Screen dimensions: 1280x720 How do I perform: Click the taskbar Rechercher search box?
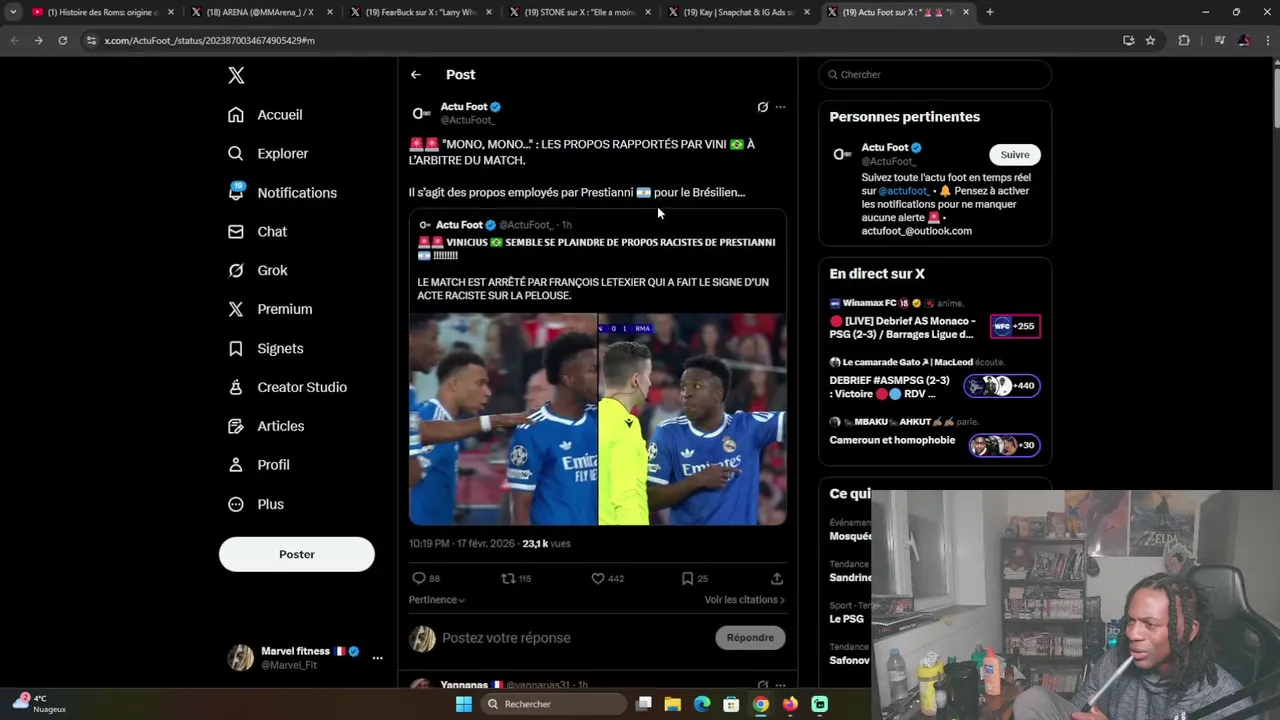pos(553,704)
